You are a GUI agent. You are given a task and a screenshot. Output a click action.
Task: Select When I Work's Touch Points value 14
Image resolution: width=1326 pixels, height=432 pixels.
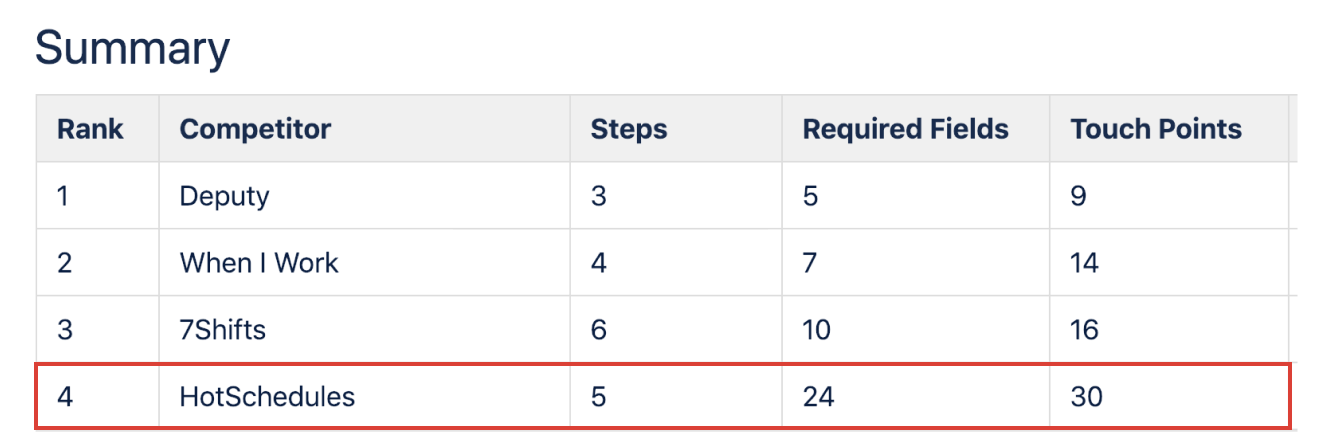pos(1084,263)
